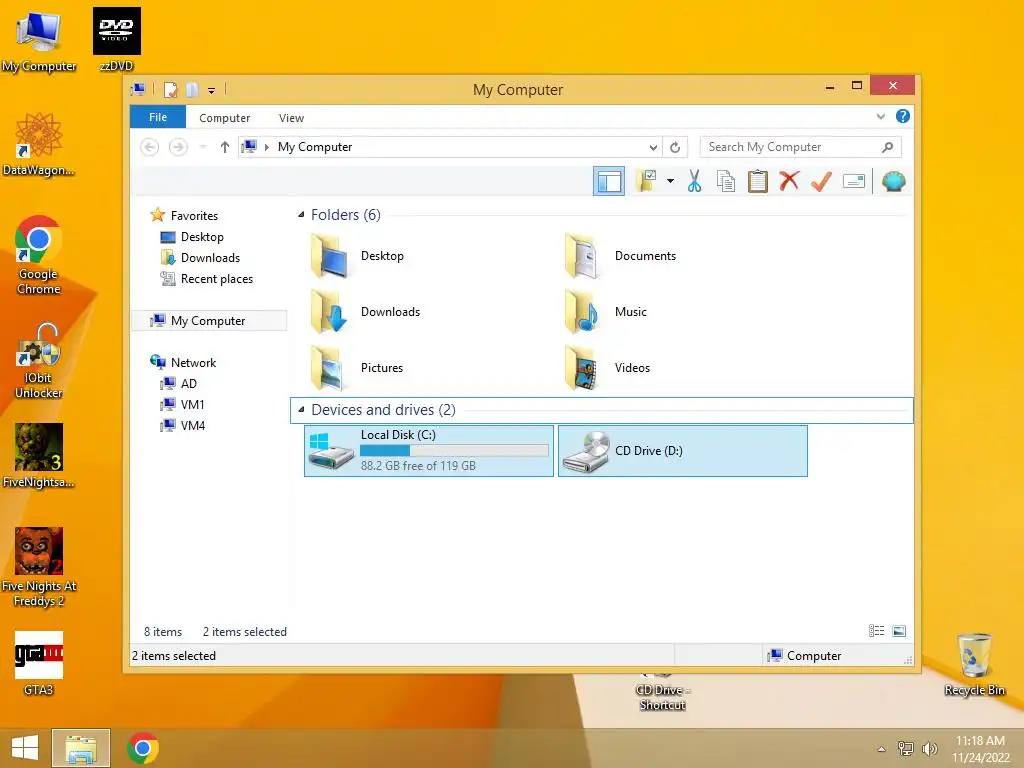1024x768 pixels.
Task: Click the search magnifier icon
Action: pos(888,147)
